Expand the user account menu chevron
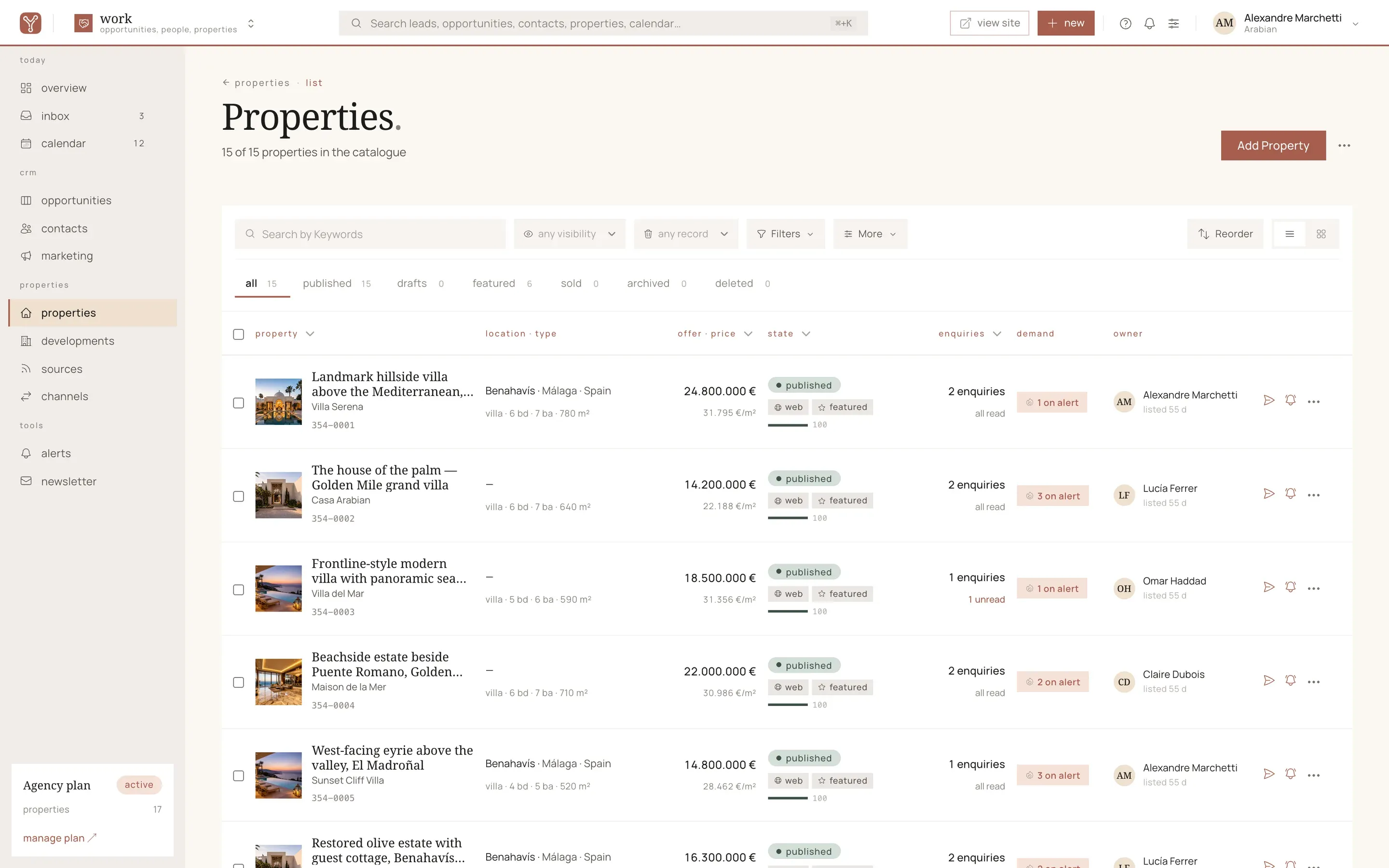This screenshot has width=1389, height=868. point(1355,24)
